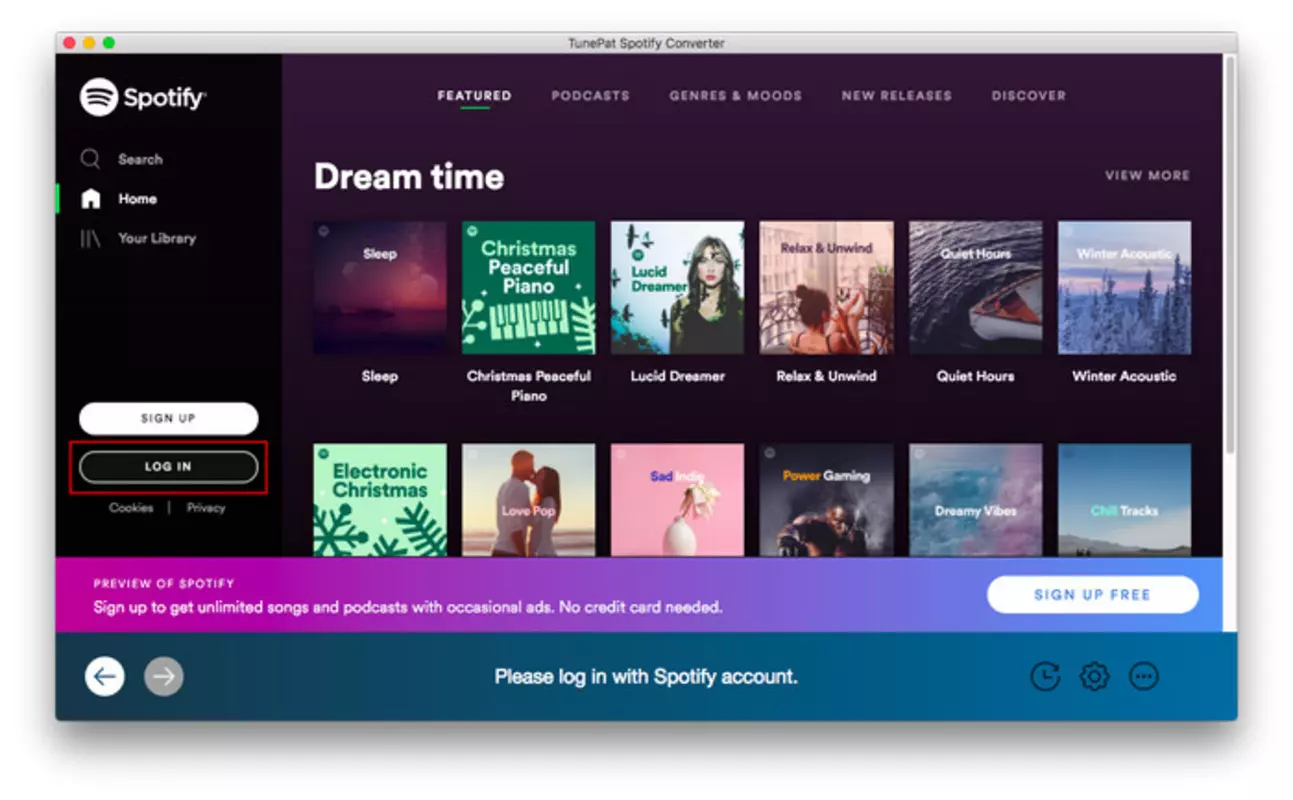Switch to the Featured tab
The image size is (1293, 800).
[474, 96]
